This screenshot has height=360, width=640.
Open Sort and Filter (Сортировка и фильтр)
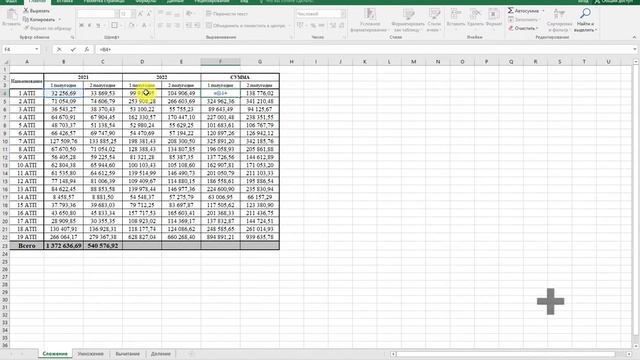[x=559, y=20]
